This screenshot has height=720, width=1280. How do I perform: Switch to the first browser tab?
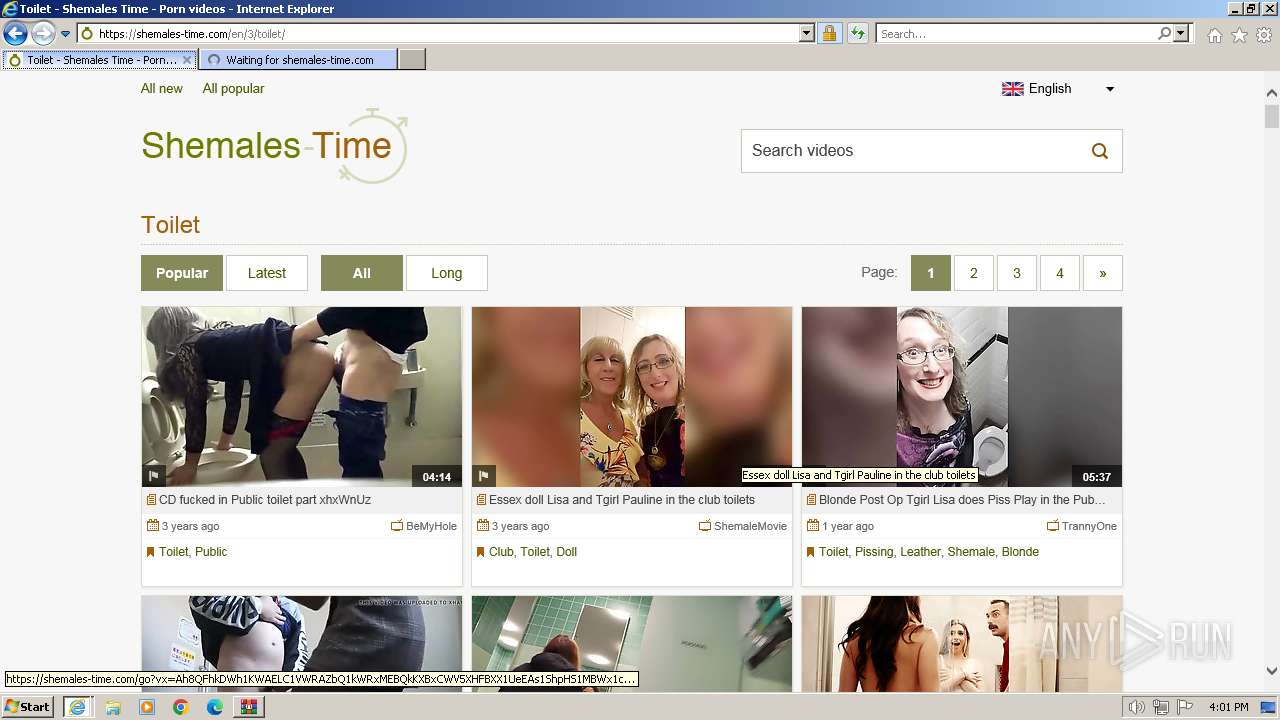tap(98, 60)
